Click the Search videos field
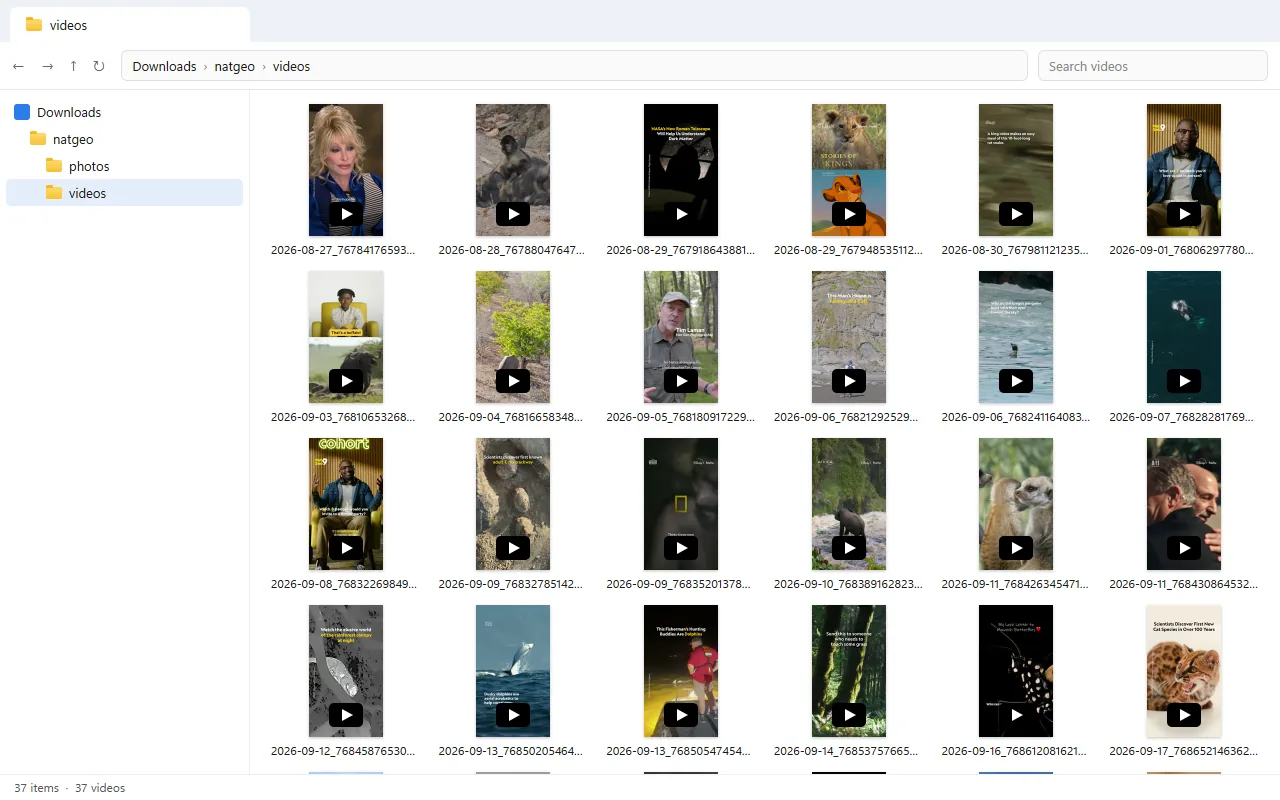This screenshot has height=800, width=1280. tap(1153, 66)
